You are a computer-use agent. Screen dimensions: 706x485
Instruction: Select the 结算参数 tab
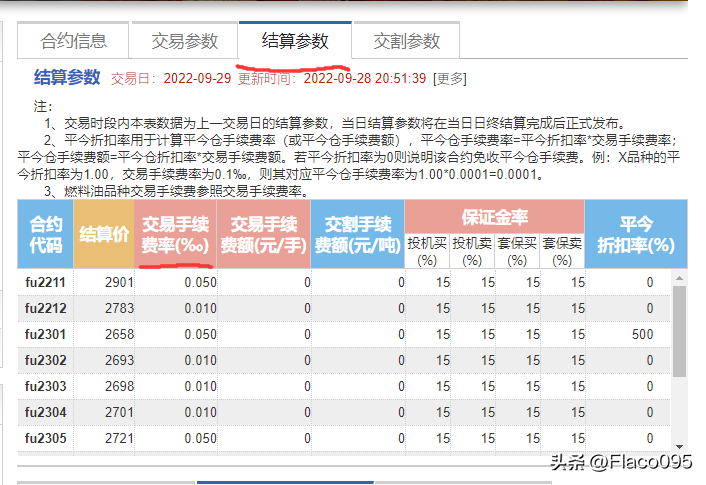(x=295, y=41)
